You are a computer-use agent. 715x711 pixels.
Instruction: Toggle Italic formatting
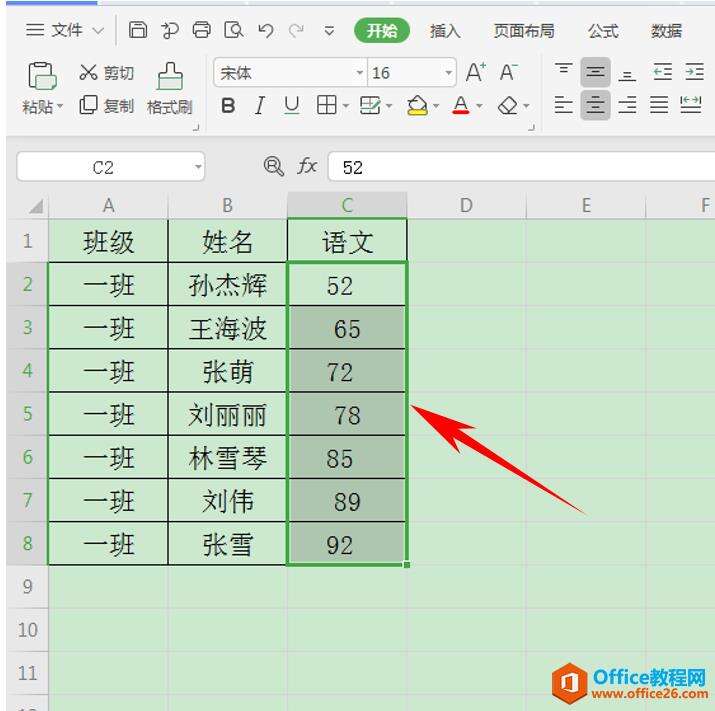[x=259, y=106]
